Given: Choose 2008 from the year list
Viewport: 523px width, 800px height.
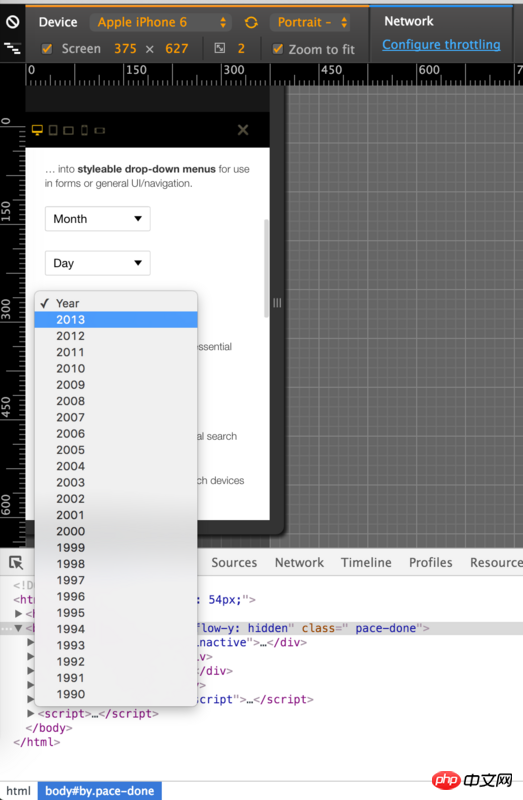Looking at the screenshot, I should tap(116, 402).
